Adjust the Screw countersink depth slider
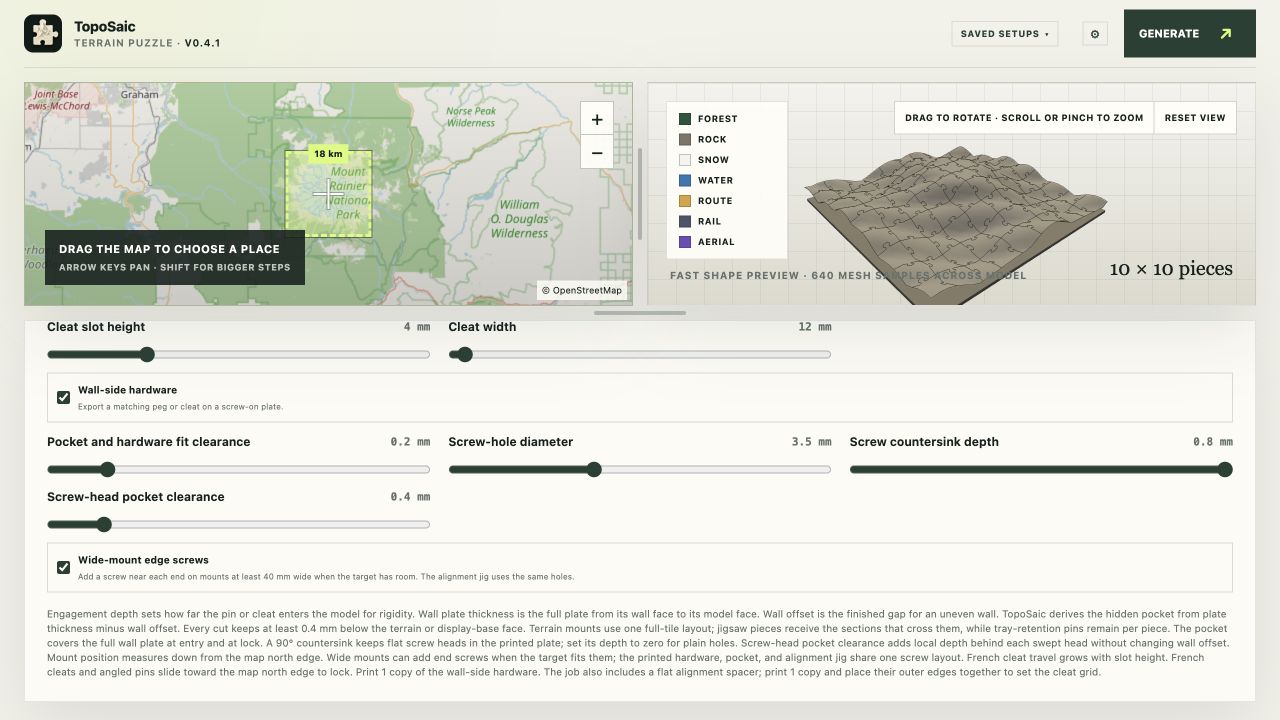Screen dimensions: 1280x720 (x=1041, y=469)
